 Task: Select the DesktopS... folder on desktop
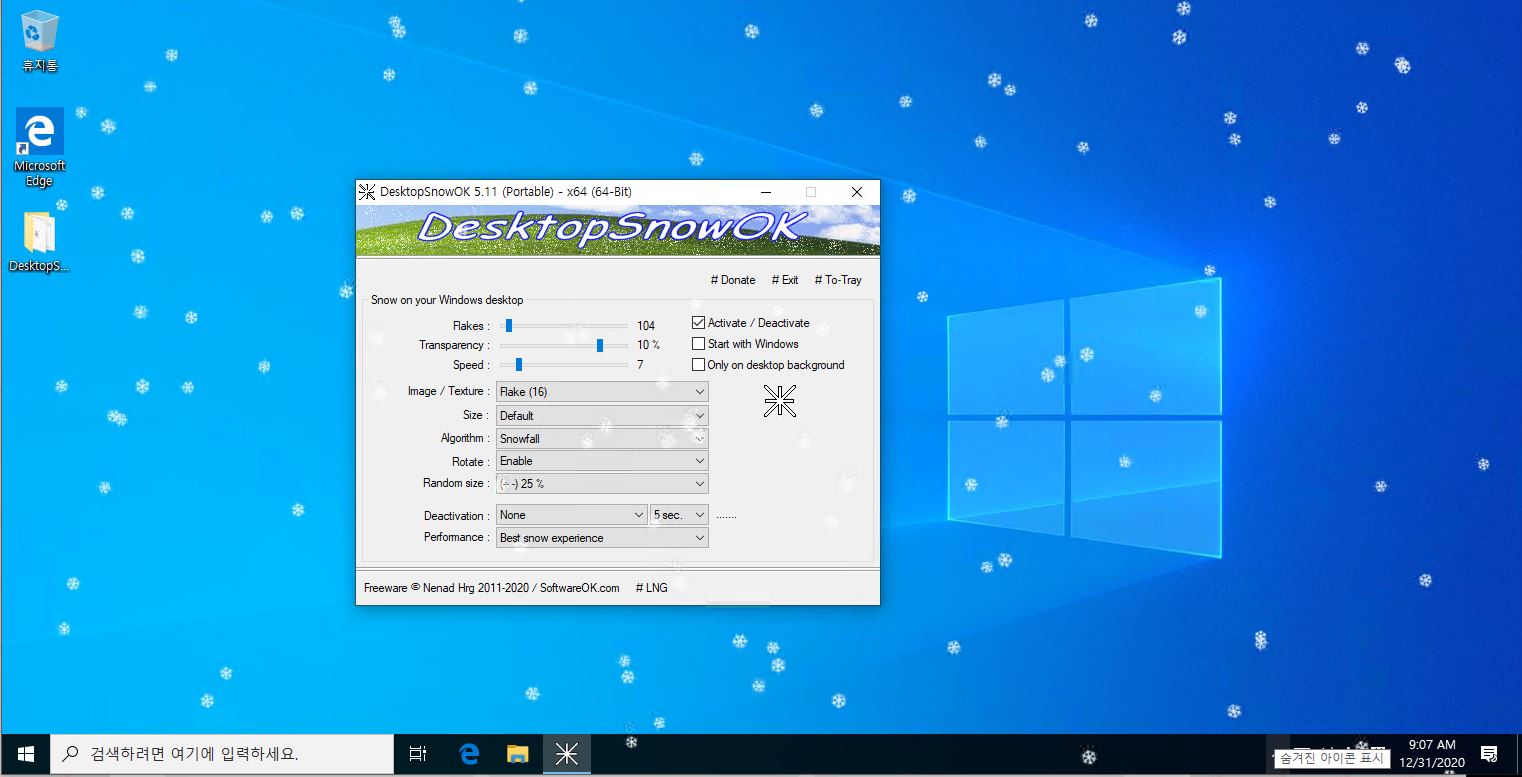(x=39, y=241)
